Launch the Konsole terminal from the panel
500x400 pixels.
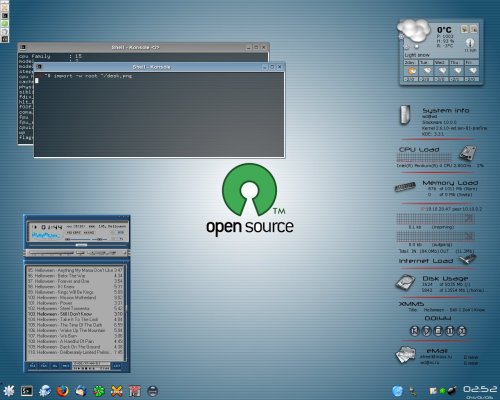click(x=27, y=391)
